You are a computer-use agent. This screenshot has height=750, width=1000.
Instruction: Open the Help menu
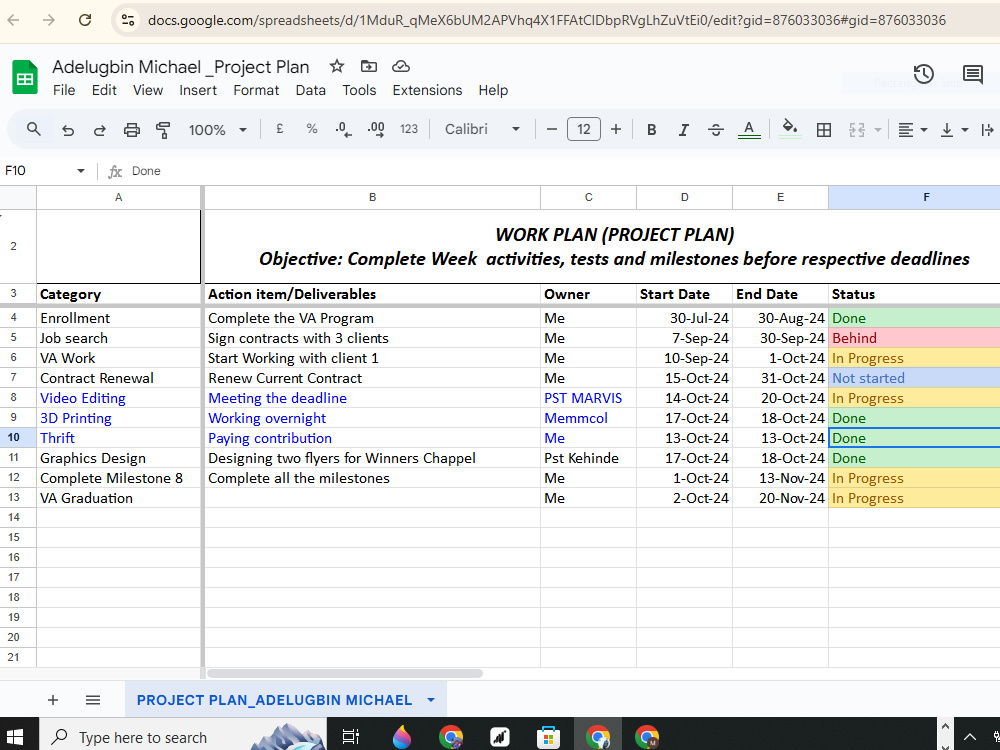[493, 91]
